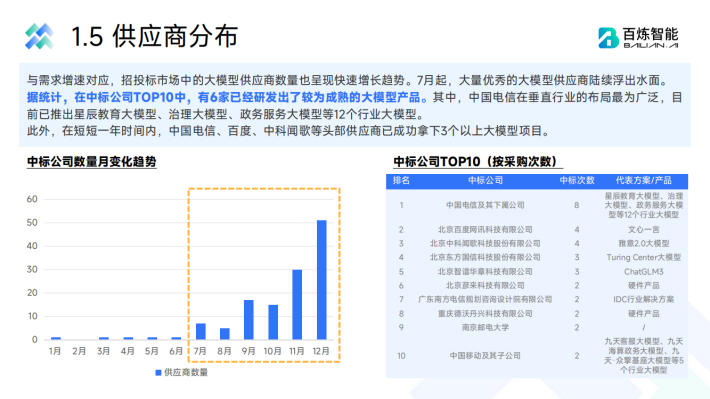The image size is (710, 399).
Task: Click the 7月 bar in the chart
Action: (x=201, y=331)
